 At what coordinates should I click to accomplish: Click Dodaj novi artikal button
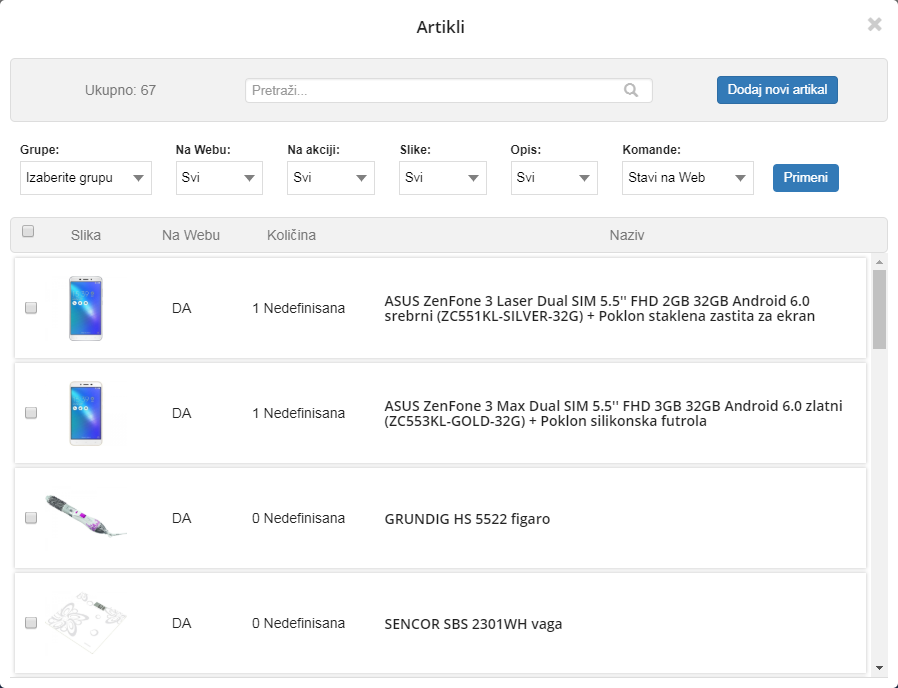tap(777, 90)
